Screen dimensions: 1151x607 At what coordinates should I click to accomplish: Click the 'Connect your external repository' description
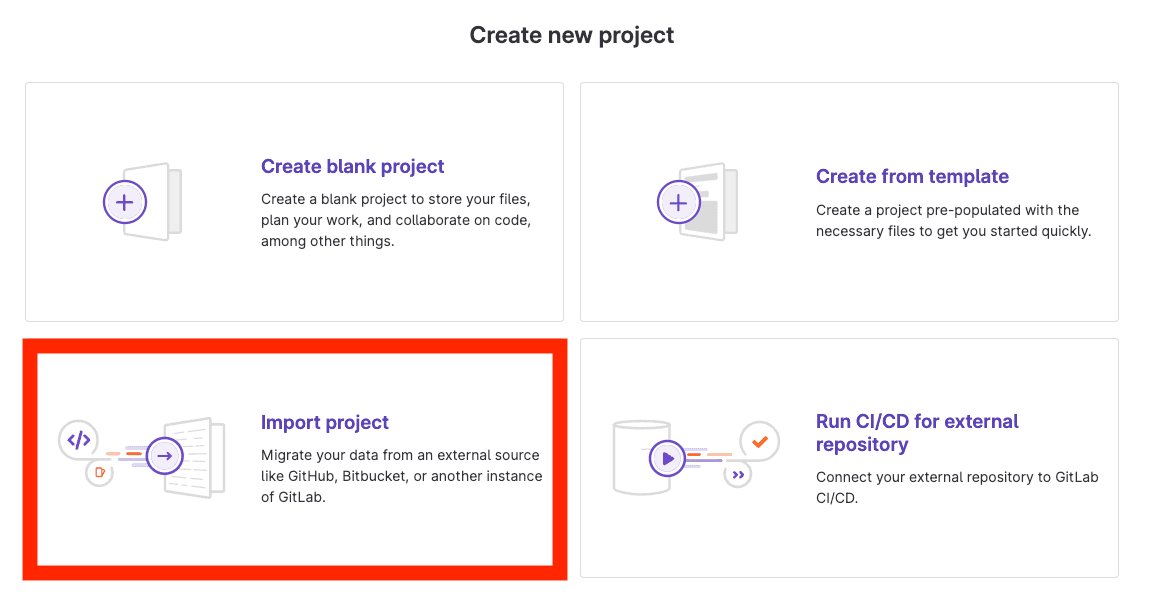point(957,487)
